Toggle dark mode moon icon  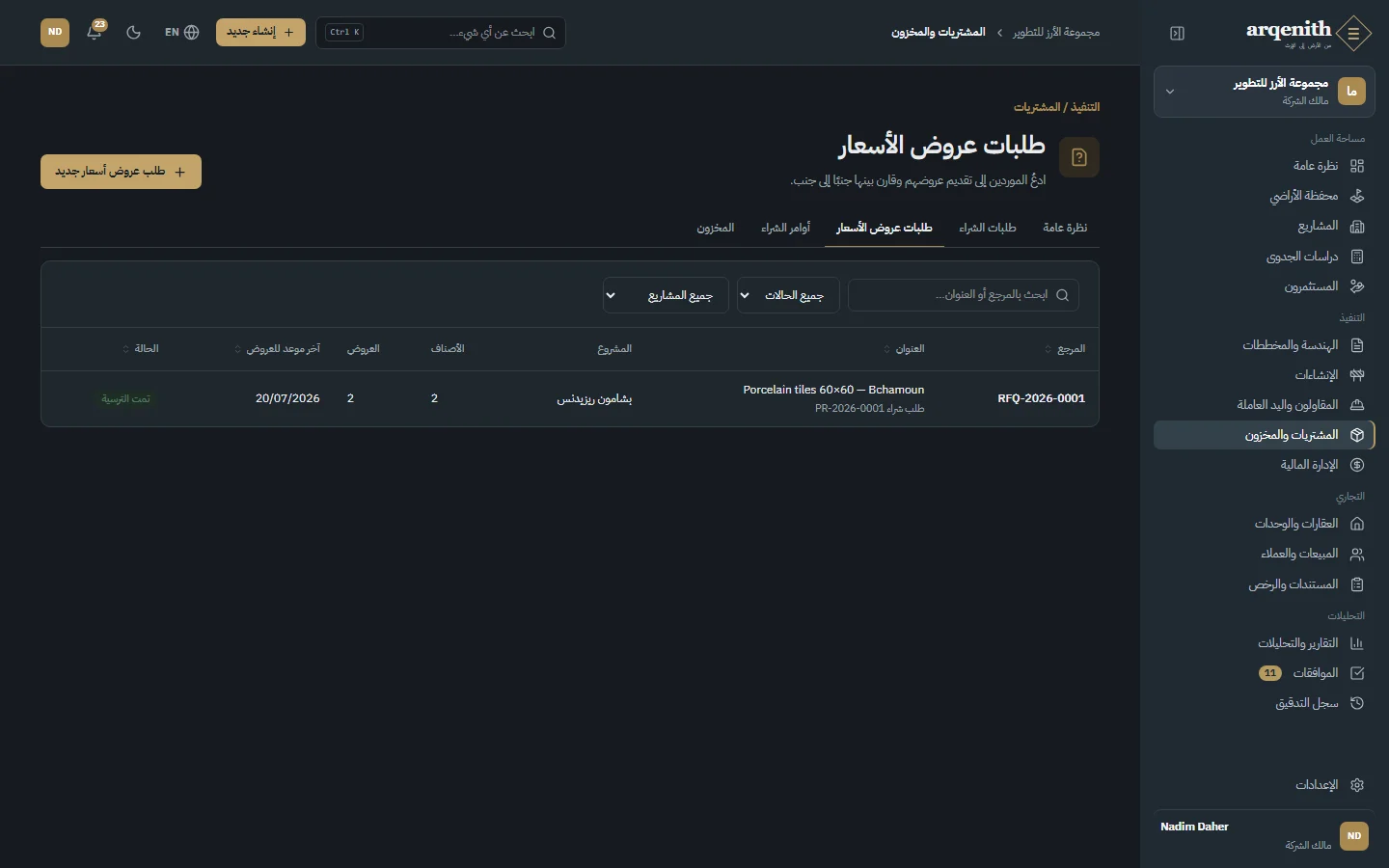(x=134, y=32)
